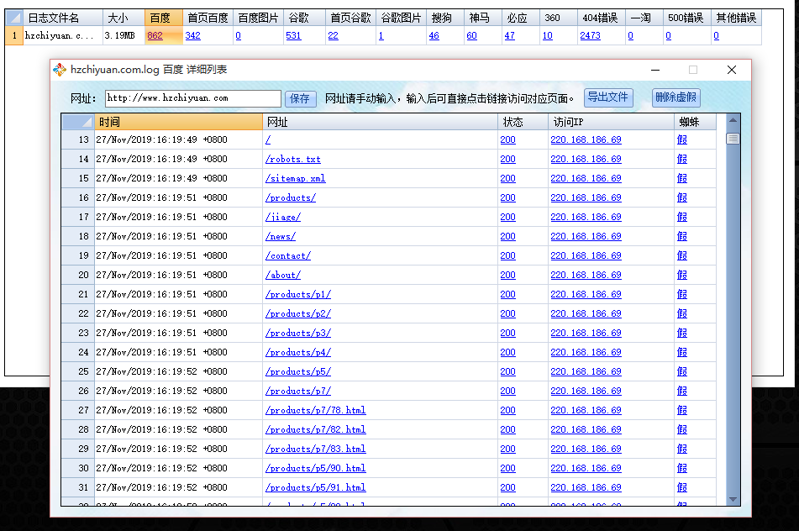Viewport: 799px width, 531px height.
Task: Click the scrollbar up arrow in detail list
Action: click(x=733, y=121)
